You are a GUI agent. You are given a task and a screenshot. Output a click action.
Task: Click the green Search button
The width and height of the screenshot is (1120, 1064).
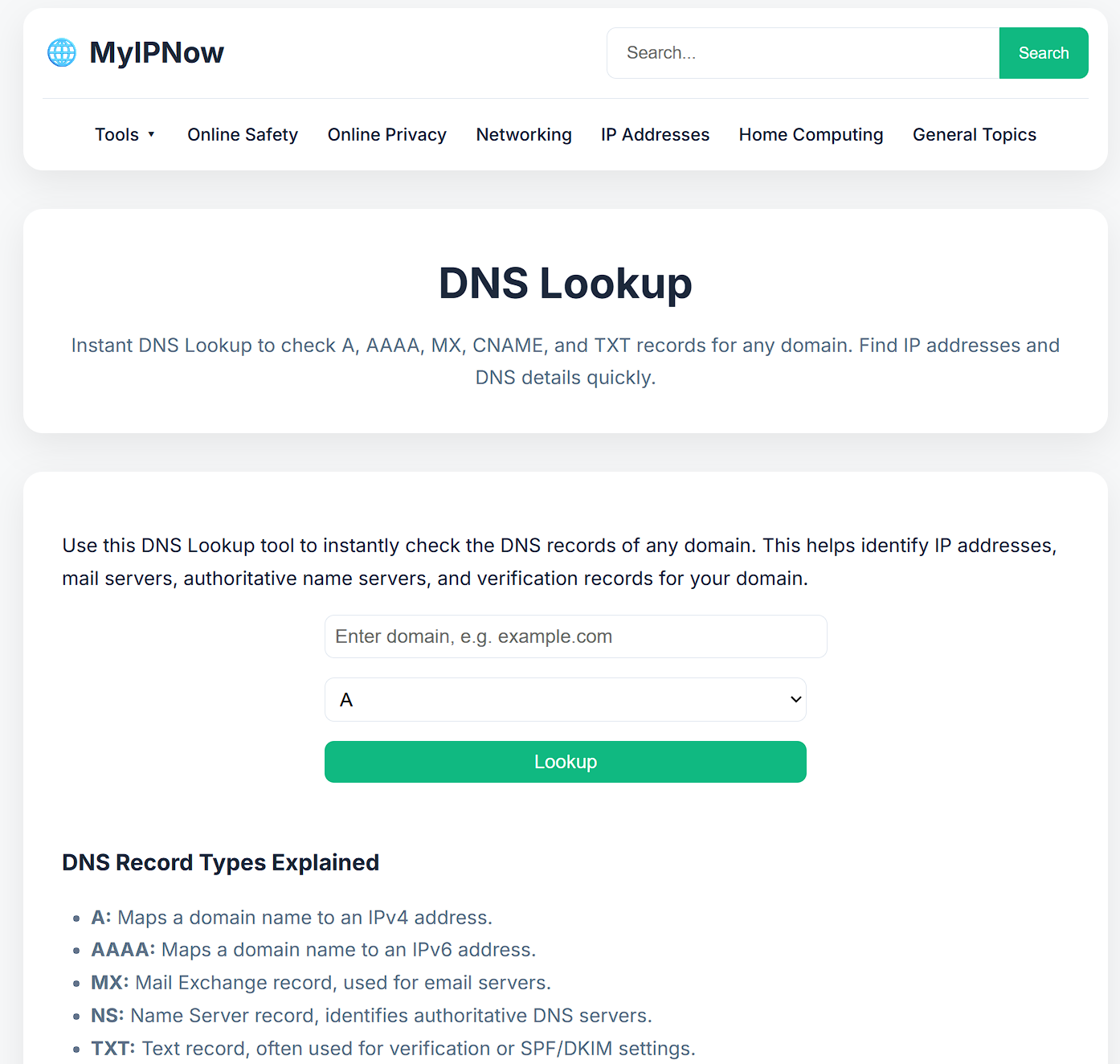click(x=1044, y=52)
